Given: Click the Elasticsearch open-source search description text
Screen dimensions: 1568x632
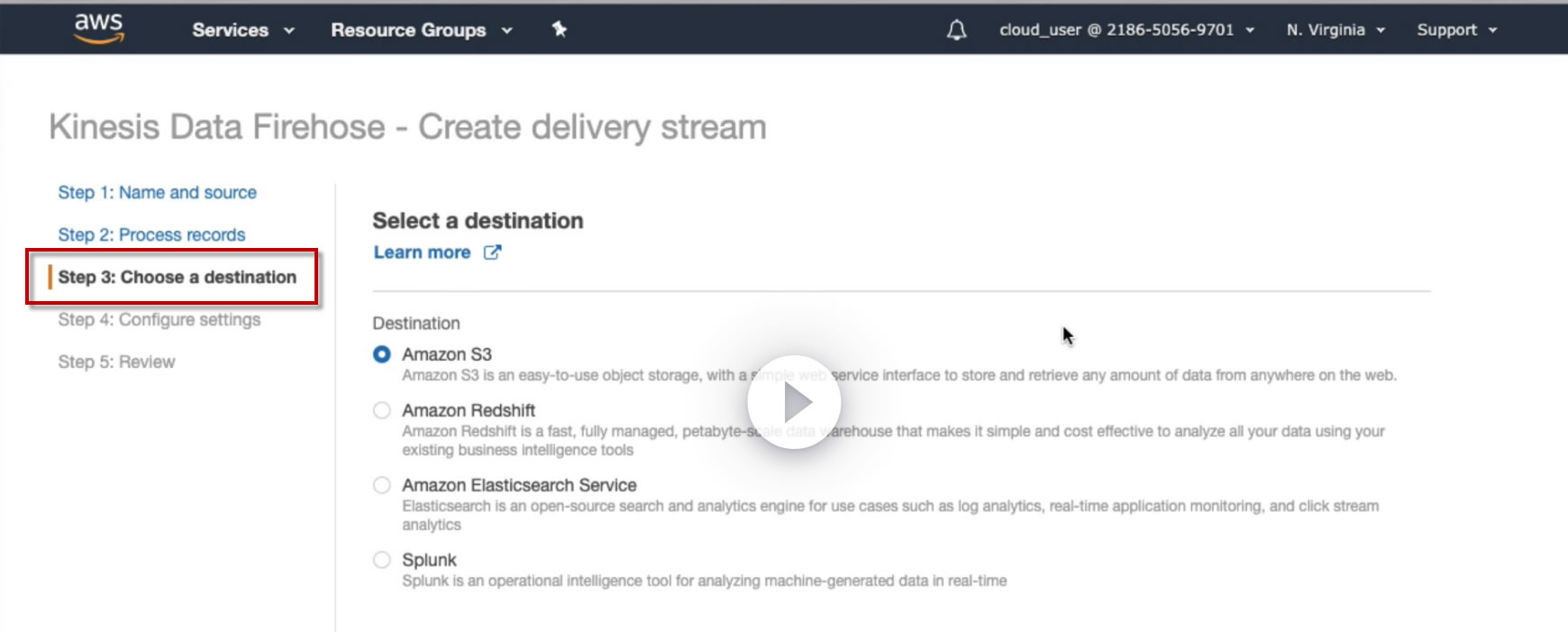Looking at the screenshot, I should (890, 515).
